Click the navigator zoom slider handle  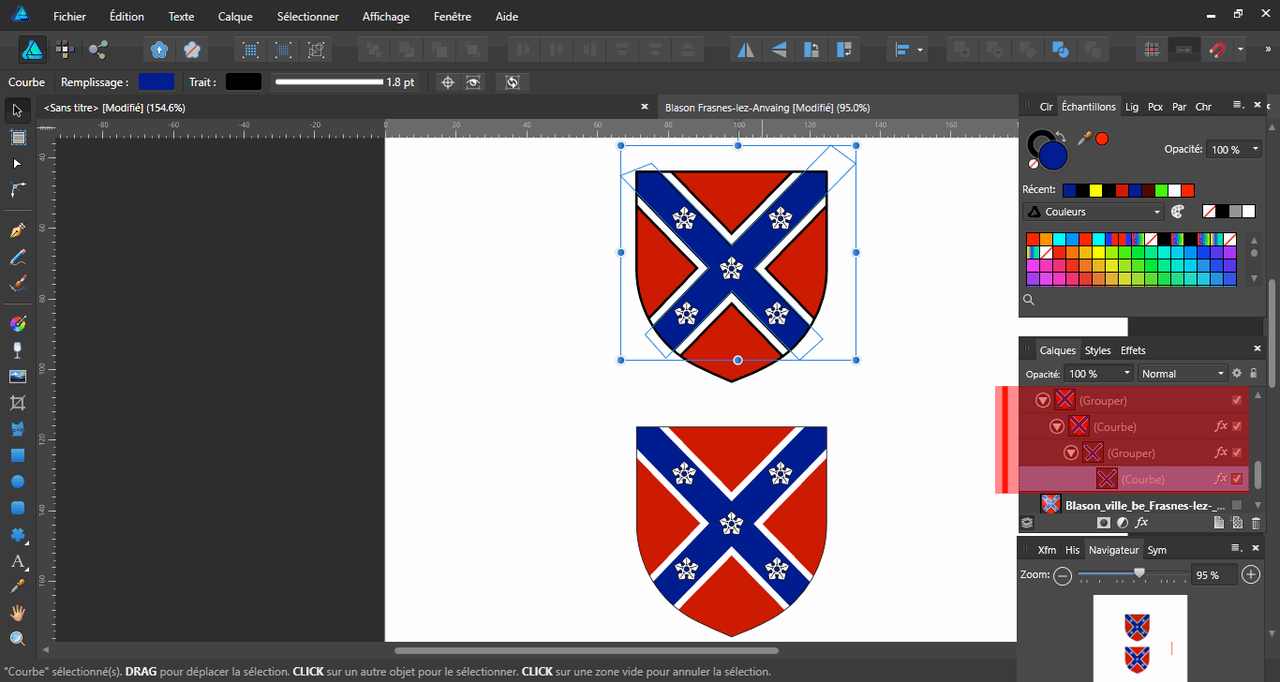[x=1139, y=573]
